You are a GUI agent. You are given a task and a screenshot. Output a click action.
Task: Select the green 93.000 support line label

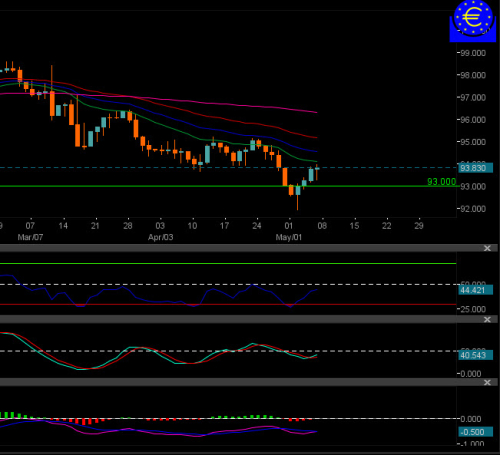pyautogui.click(x=441, y=182)
